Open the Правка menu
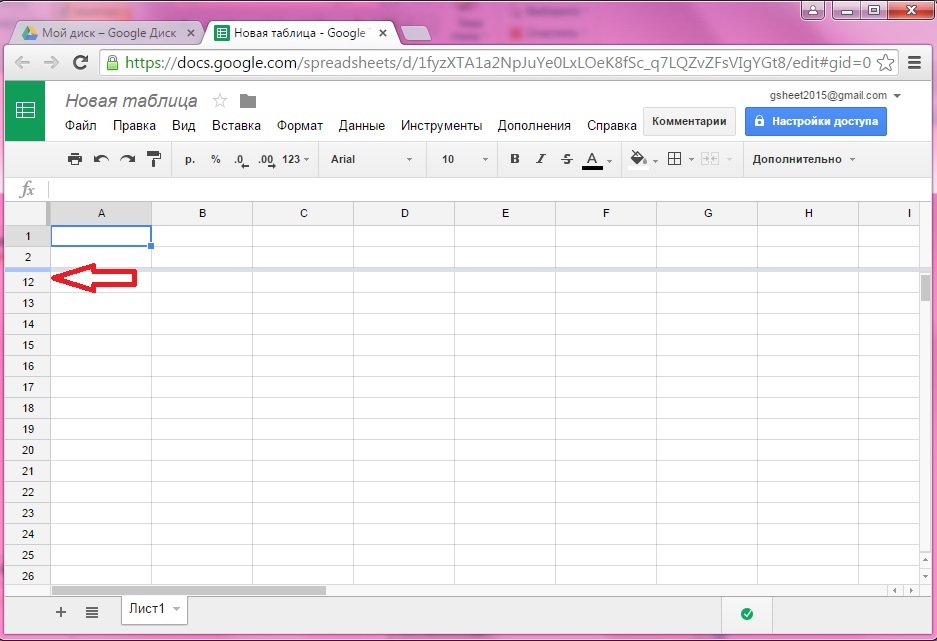The width and height of the screenshot is (937, 641). 134,125
